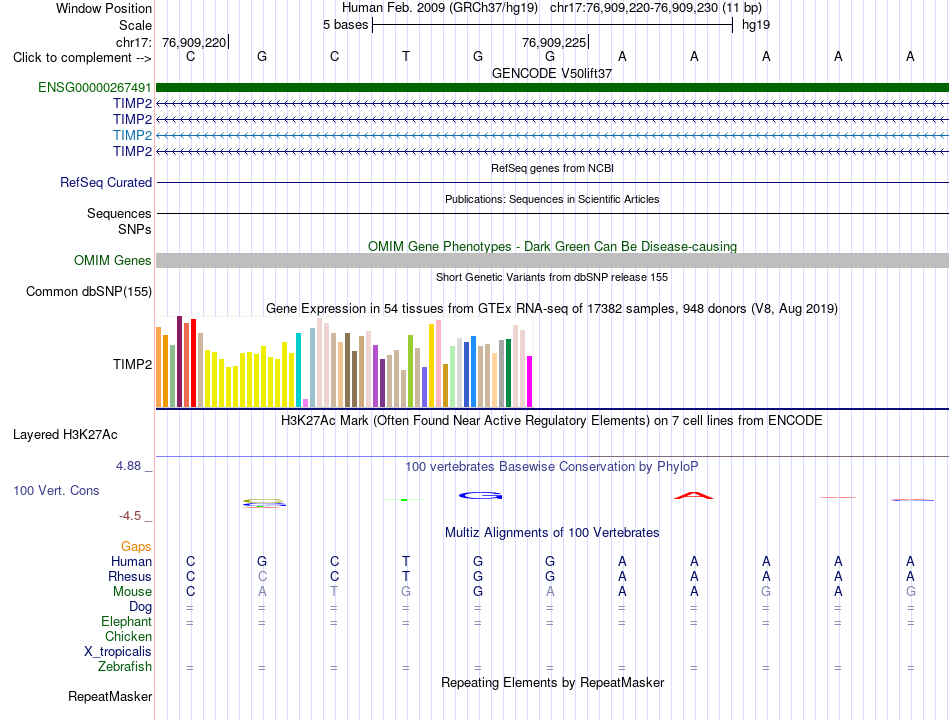This screenshot has width=950, height=720.
Task: Click the 'Sequences' publications track label
Action: (119, 213)
